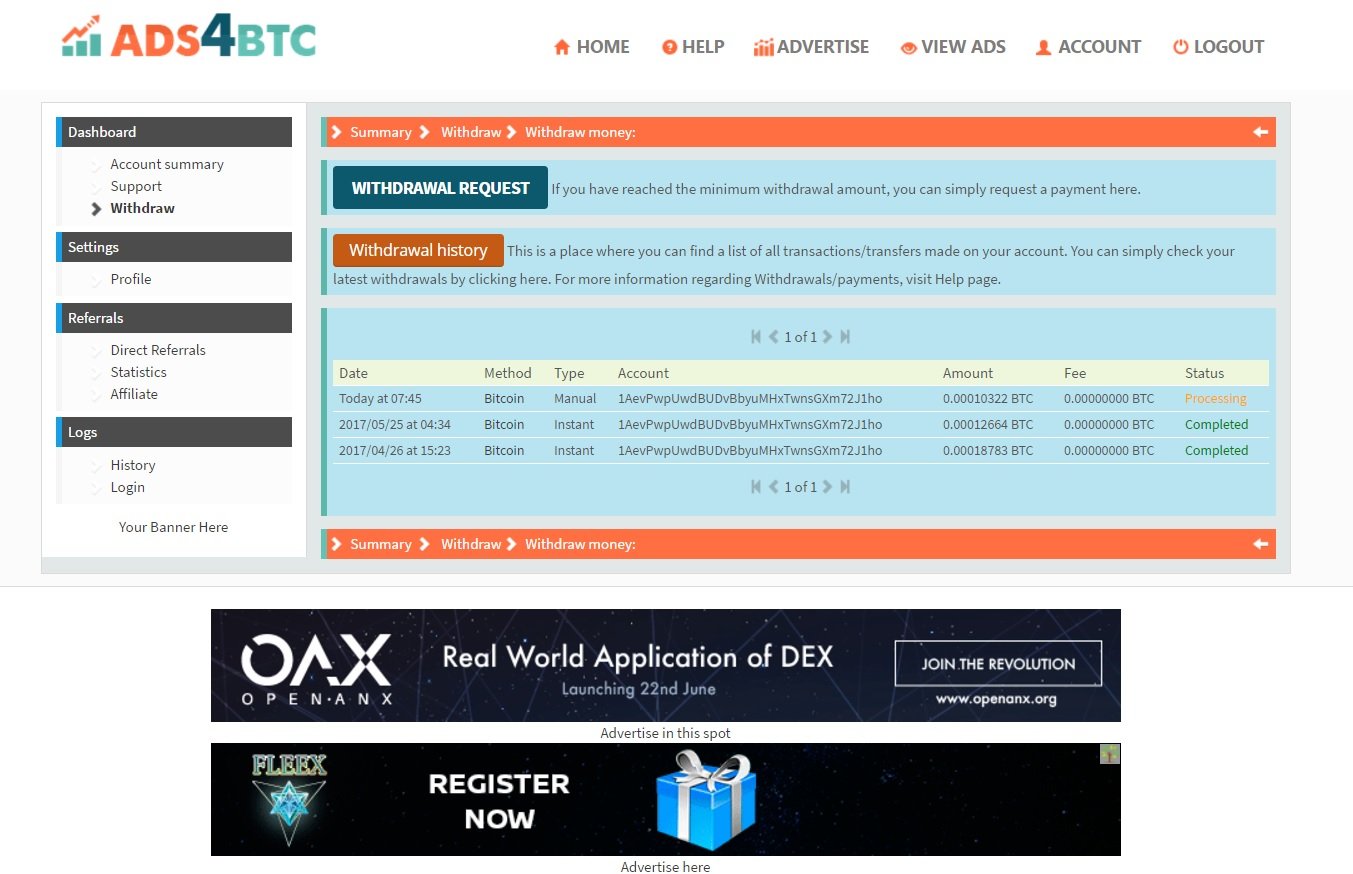Click back arrow in bottom breadcrumb bar
The width and height of the screenshot is (1353, 874).
coord(1260,544)
